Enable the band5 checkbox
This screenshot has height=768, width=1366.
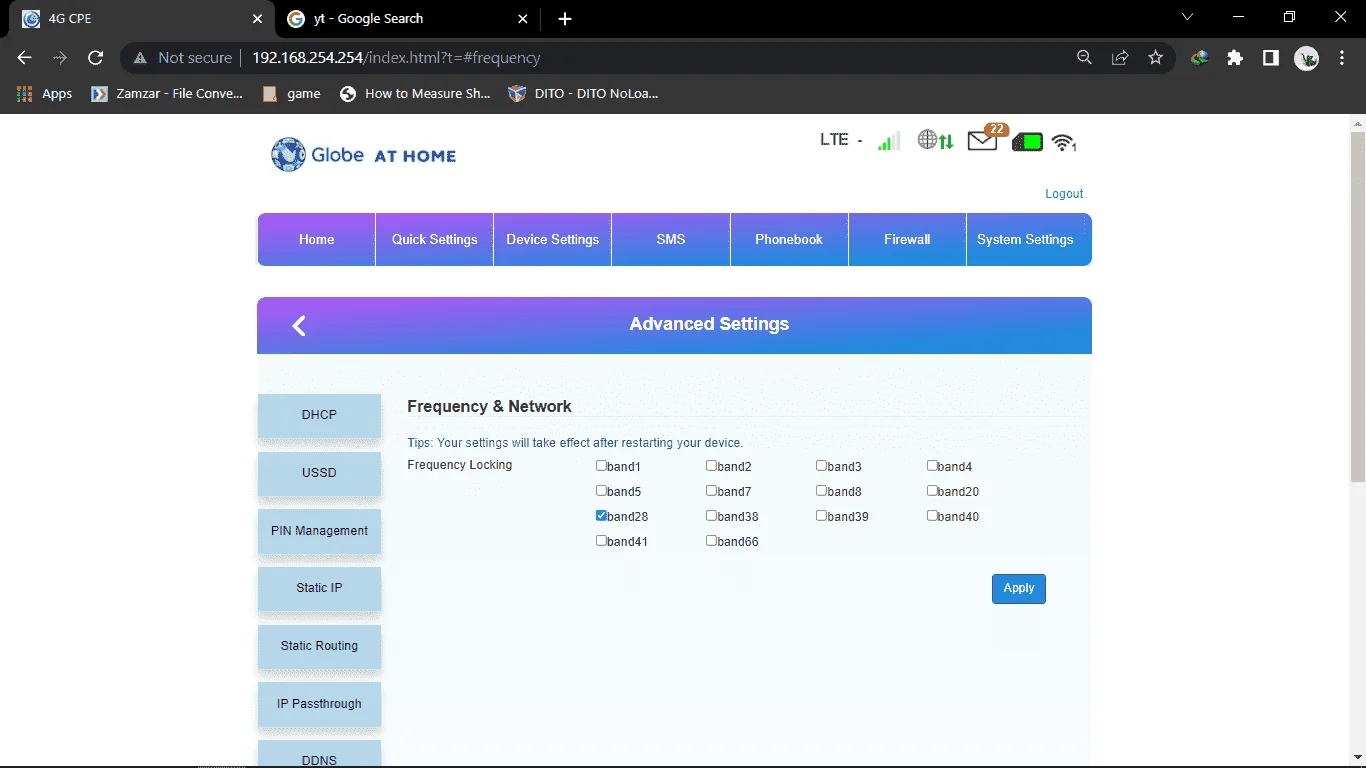[x=601, y=490]
